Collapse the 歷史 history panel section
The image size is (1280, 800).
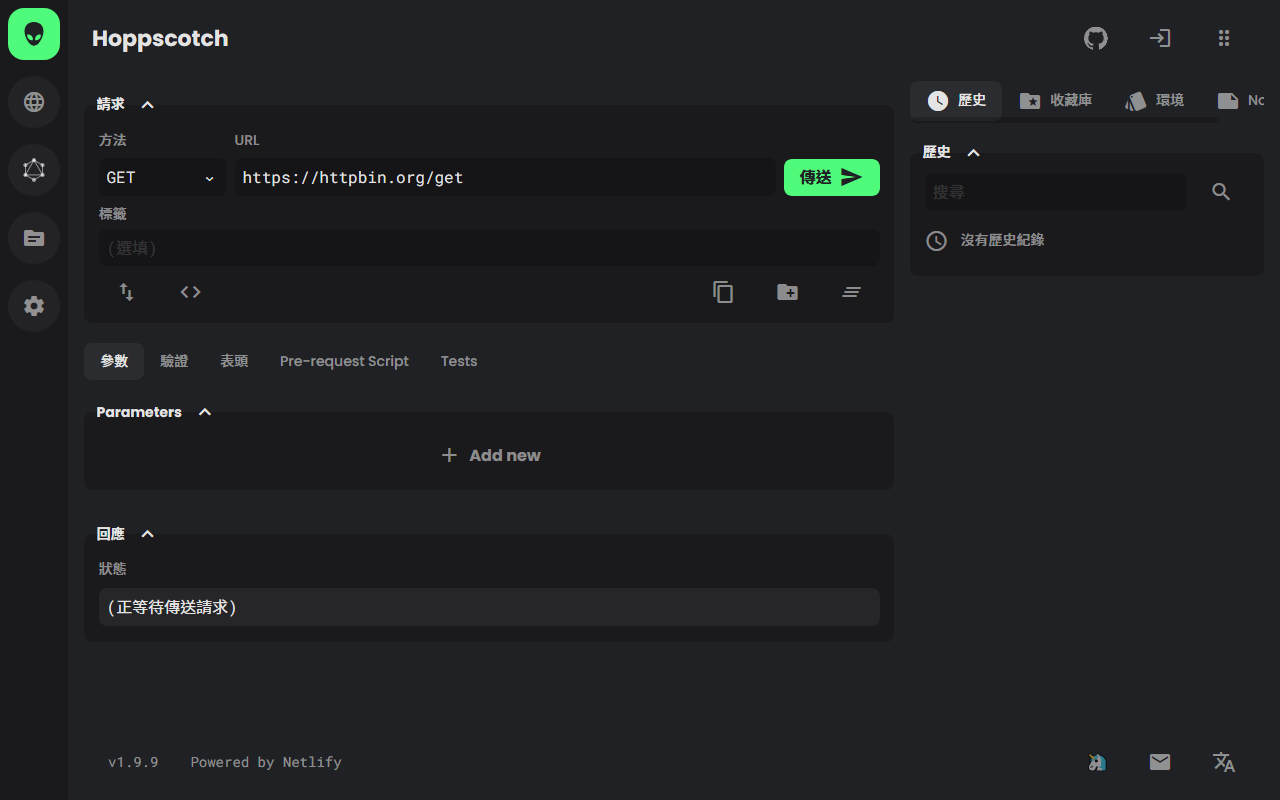[x=973, y=152]
